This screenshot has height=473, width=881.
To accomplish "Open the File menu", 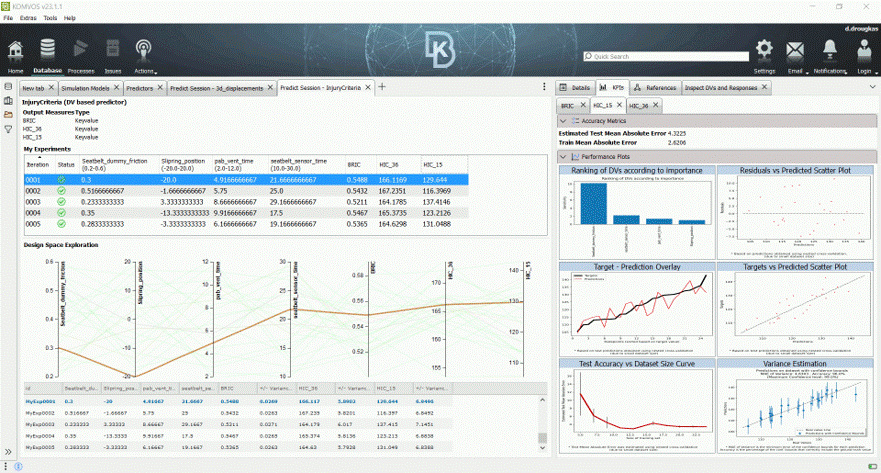I will 8,18.
